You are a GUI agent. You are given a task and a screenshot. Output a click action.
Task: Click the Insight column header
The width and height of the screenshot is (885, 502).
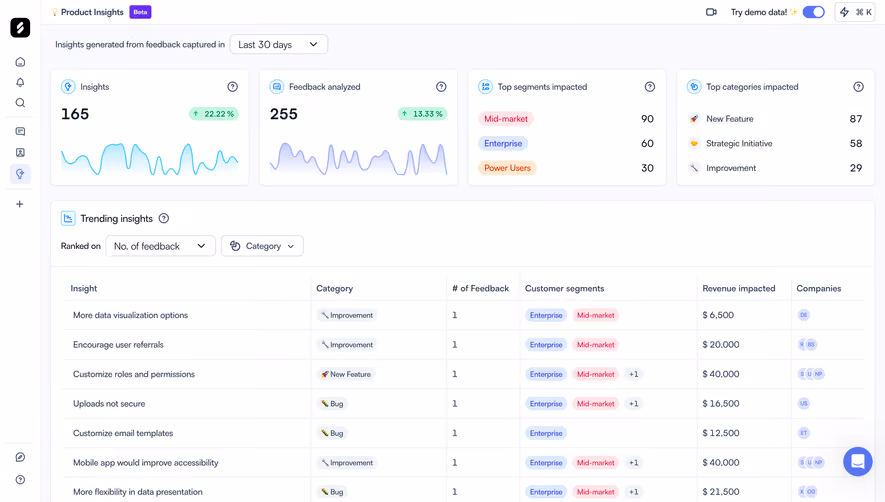(x=84, y=289)
